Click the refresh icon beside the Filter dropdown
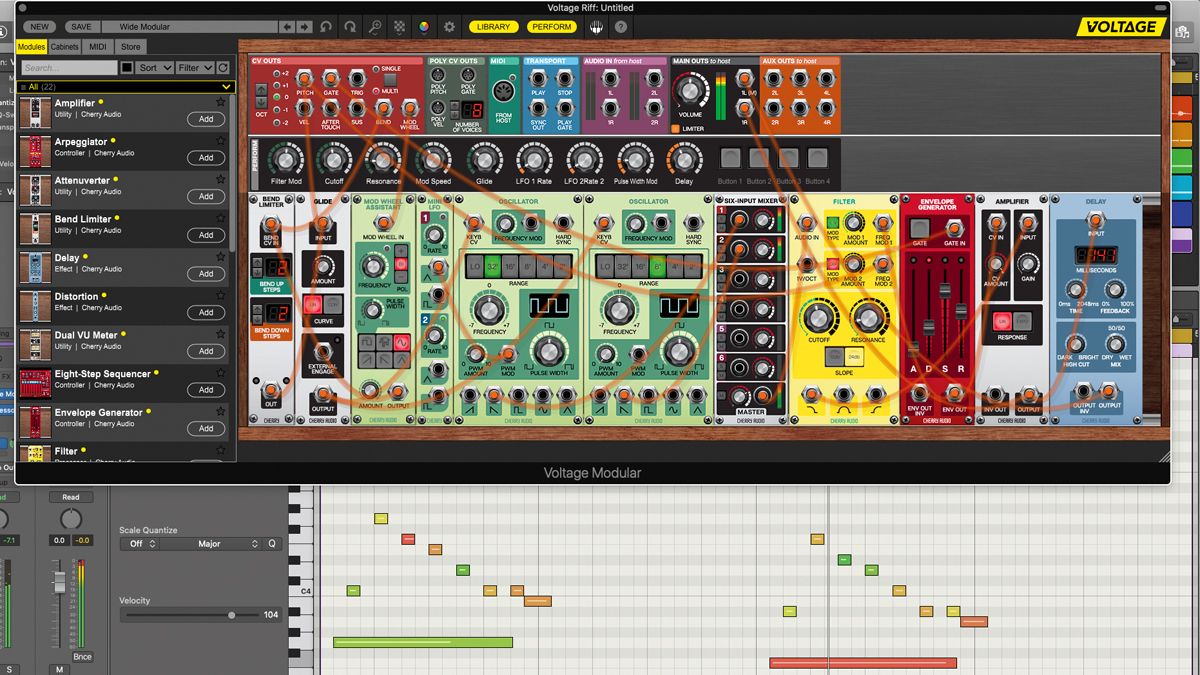1200x675 pixels. click(x=222, y=68)
